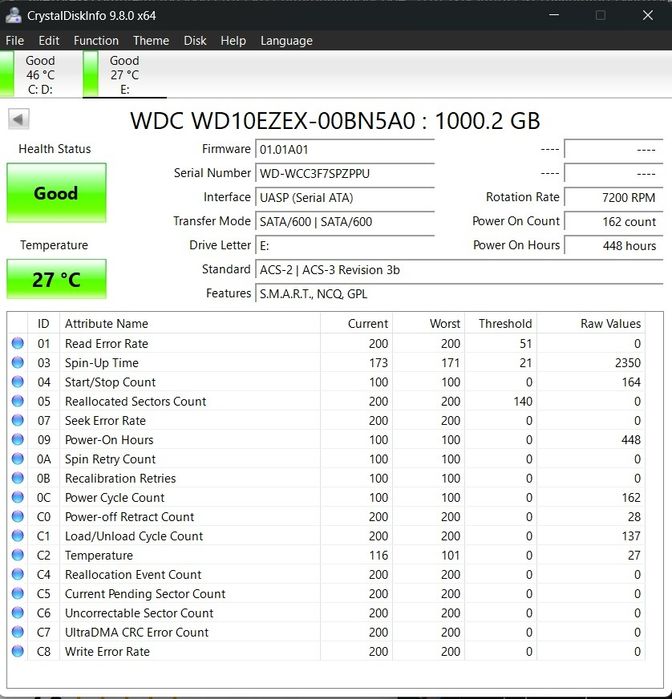Click the Reallocated Sectors Count threshold 140
The width and height of the screenshot is (672, 699).
click(523, 401)
